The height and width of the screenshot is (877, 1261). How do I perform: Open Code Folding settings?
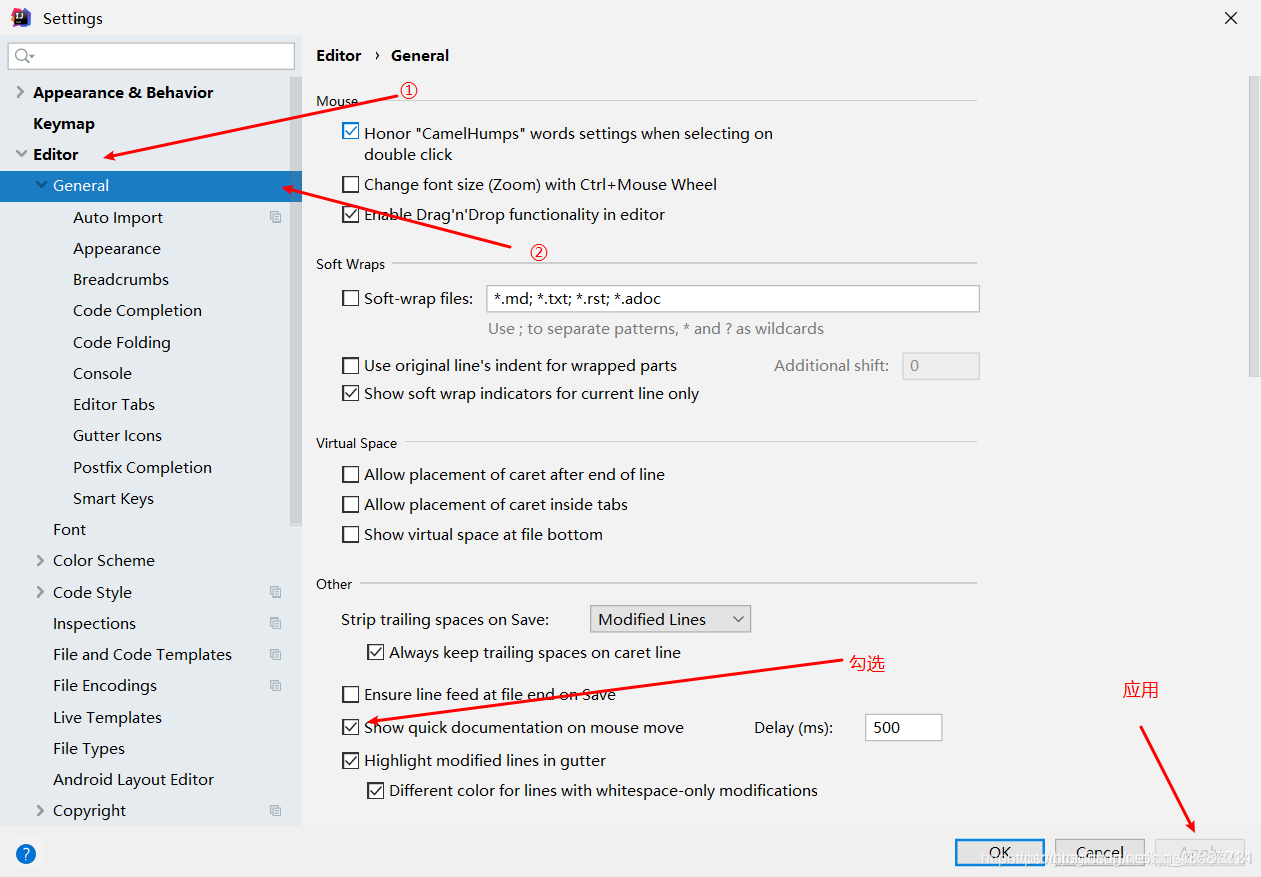click(122, 342)
